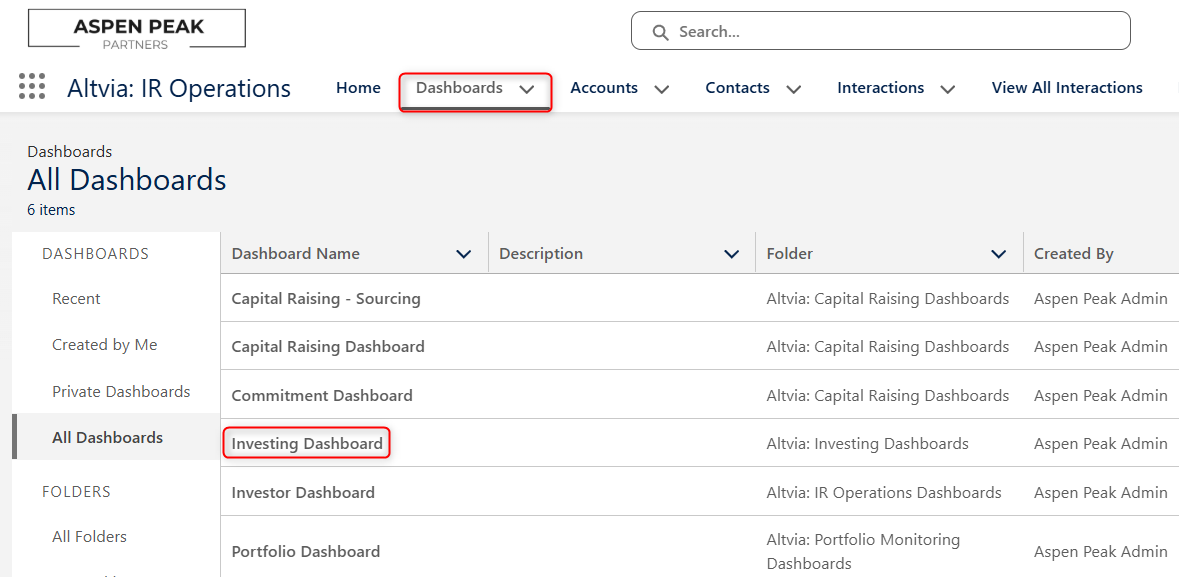
Task: Expand the Contacts tab chevron
Action: click(x=793, y=89)
